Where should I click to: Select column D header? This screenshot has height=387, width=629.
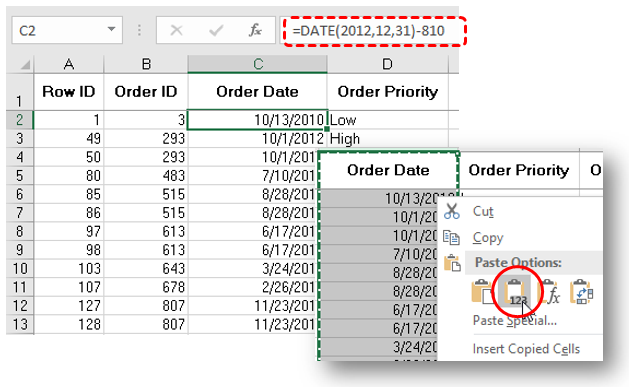point(388,64)
